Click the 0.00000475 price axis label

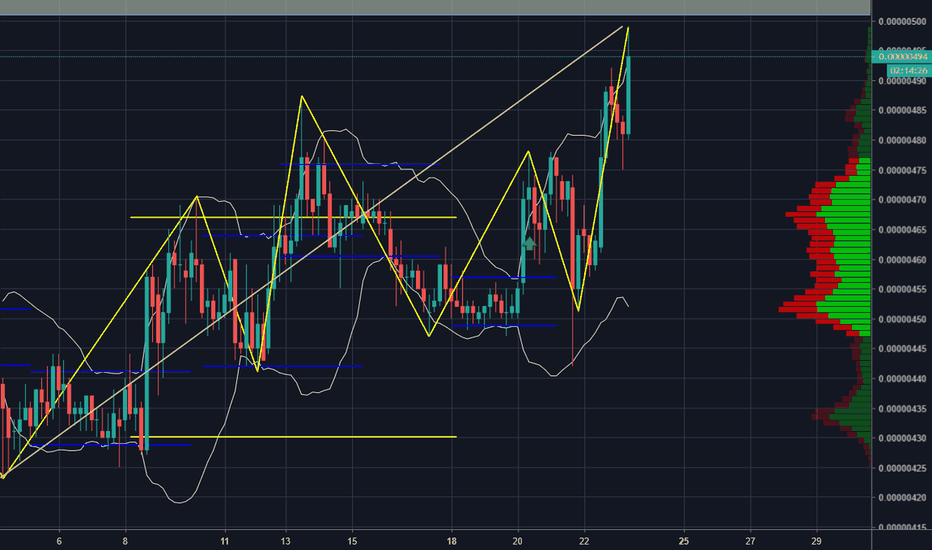902,170
